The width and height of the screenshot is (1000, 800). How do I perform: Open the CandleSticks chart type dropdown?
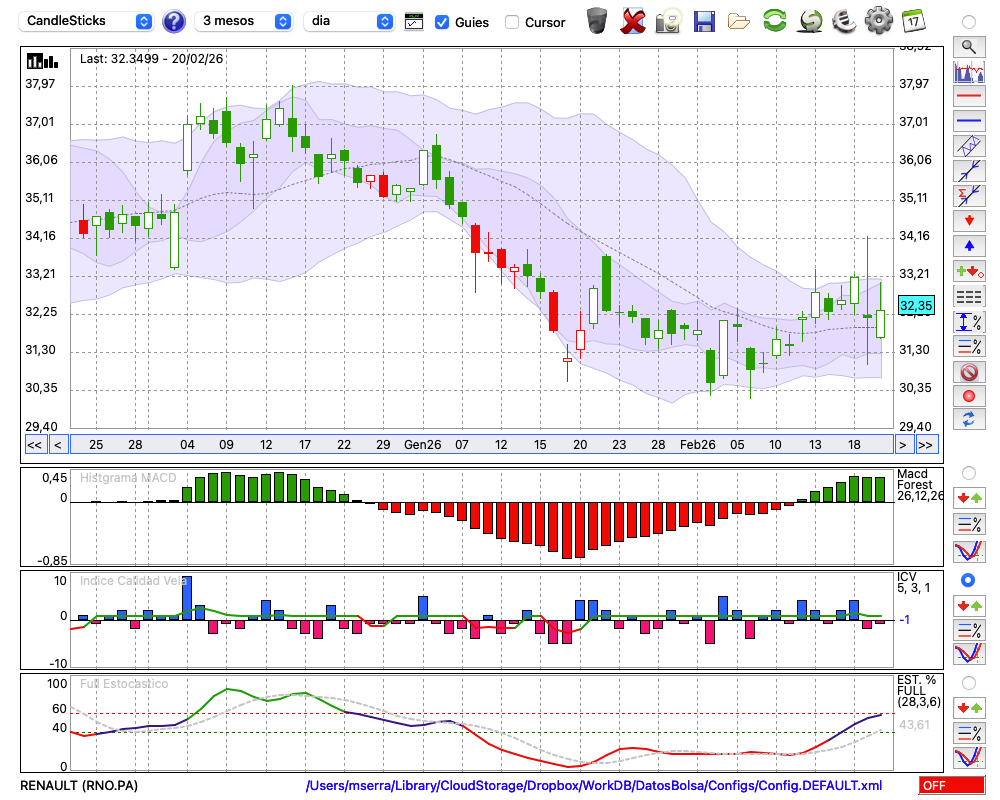(x=88, y=21)
